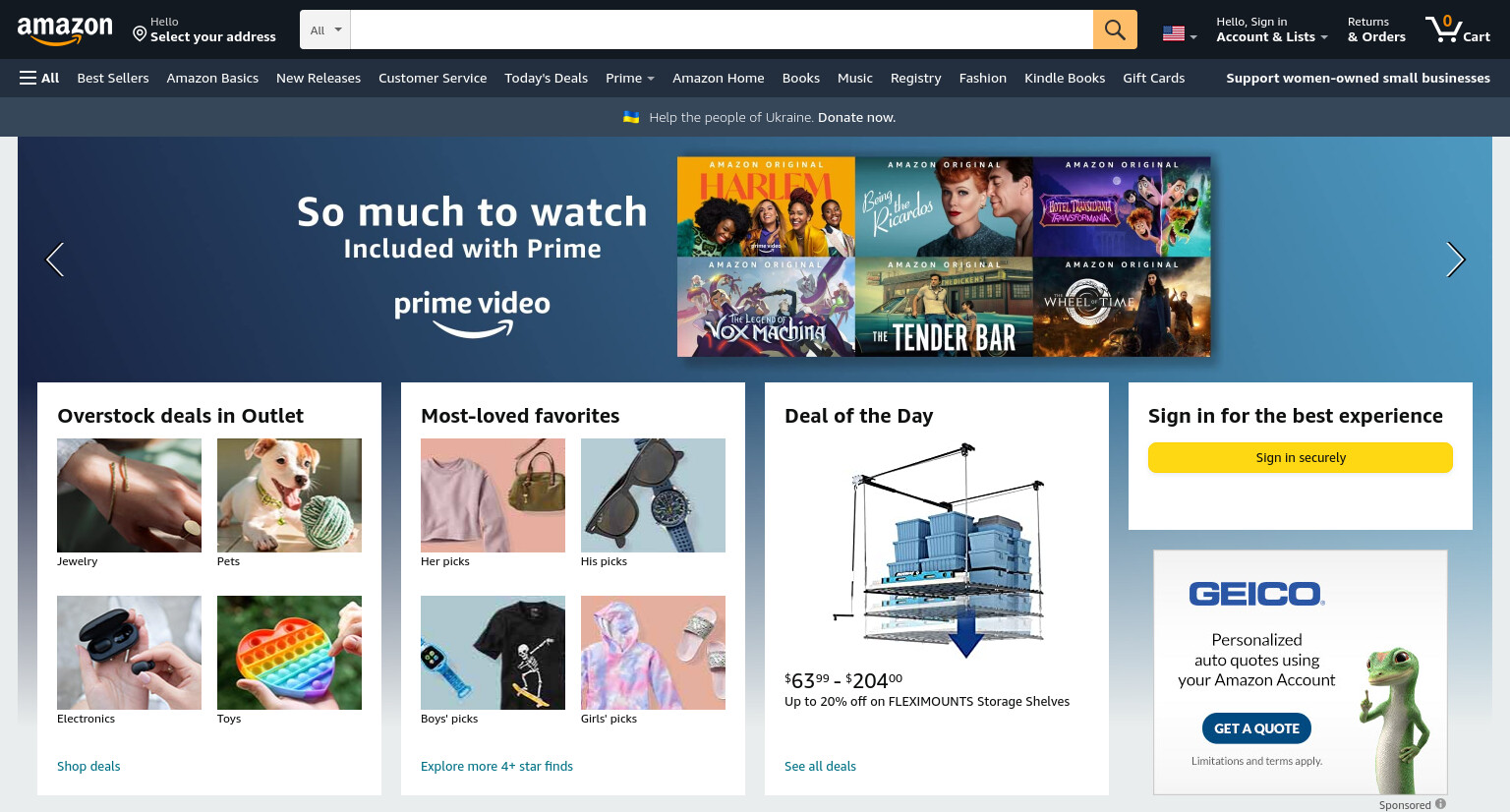Open the Harlem show thumbnail
The width and height of the screenshot is (1510, 812).
pos(766,206)
